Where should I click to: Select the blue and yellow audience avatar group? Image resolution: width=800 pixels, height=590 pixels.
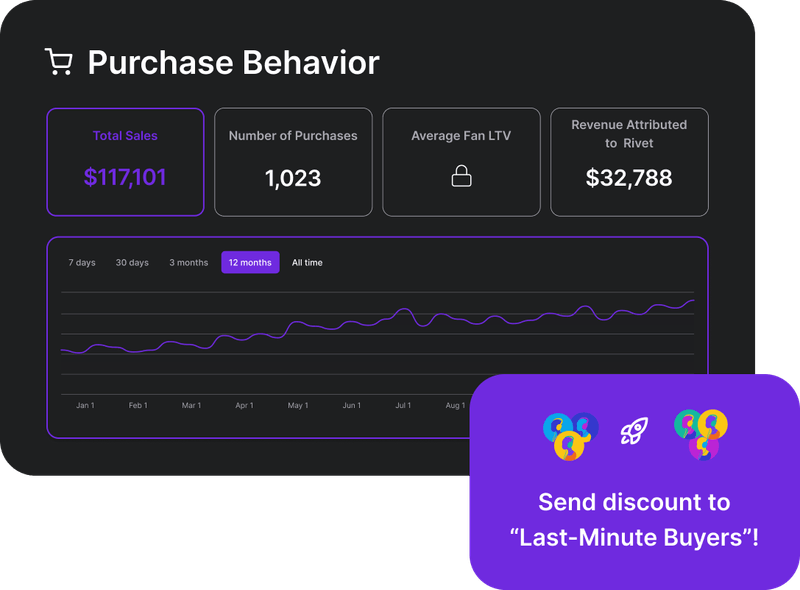570,436
